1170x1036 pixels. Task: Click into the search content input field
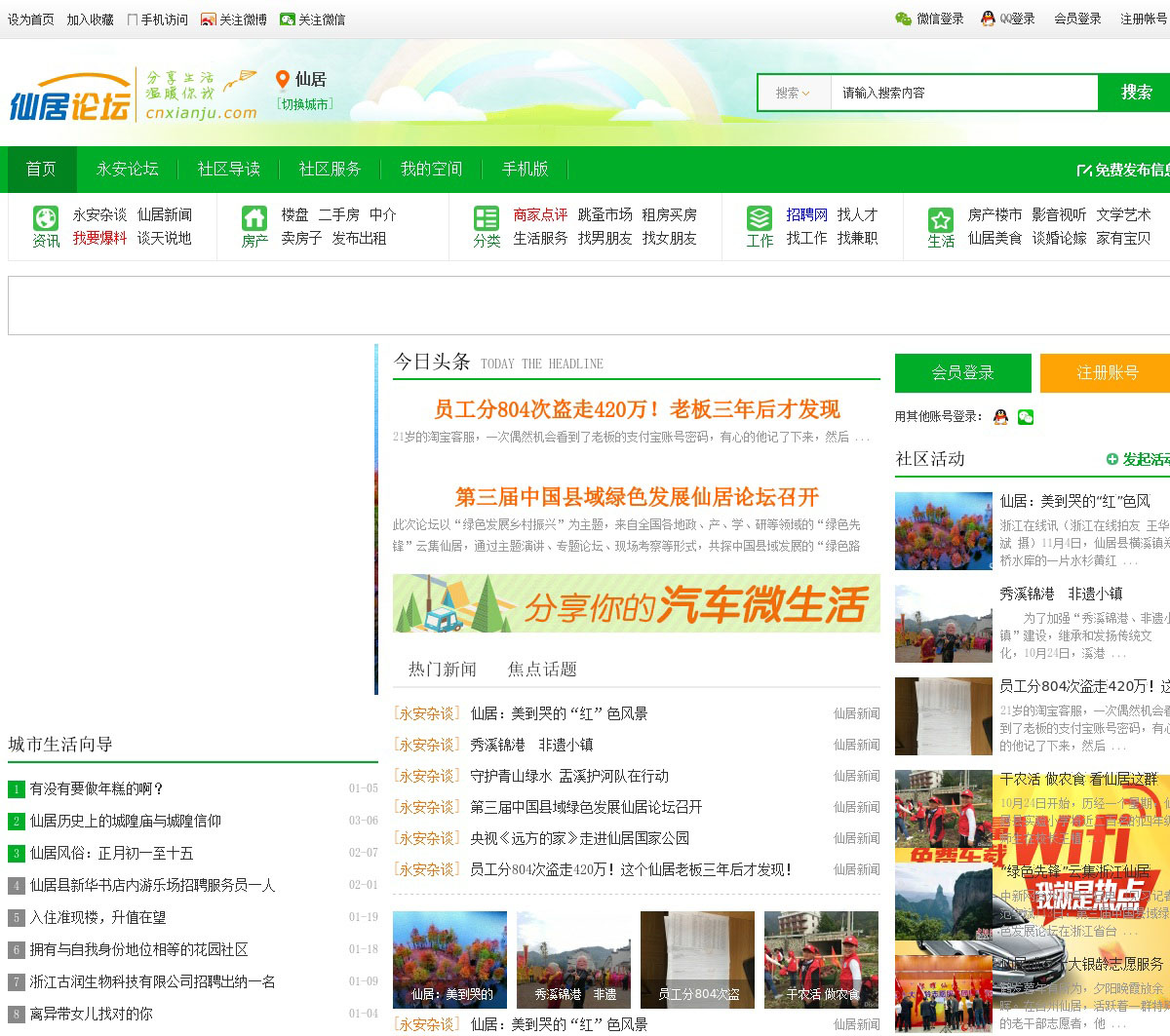963,93
